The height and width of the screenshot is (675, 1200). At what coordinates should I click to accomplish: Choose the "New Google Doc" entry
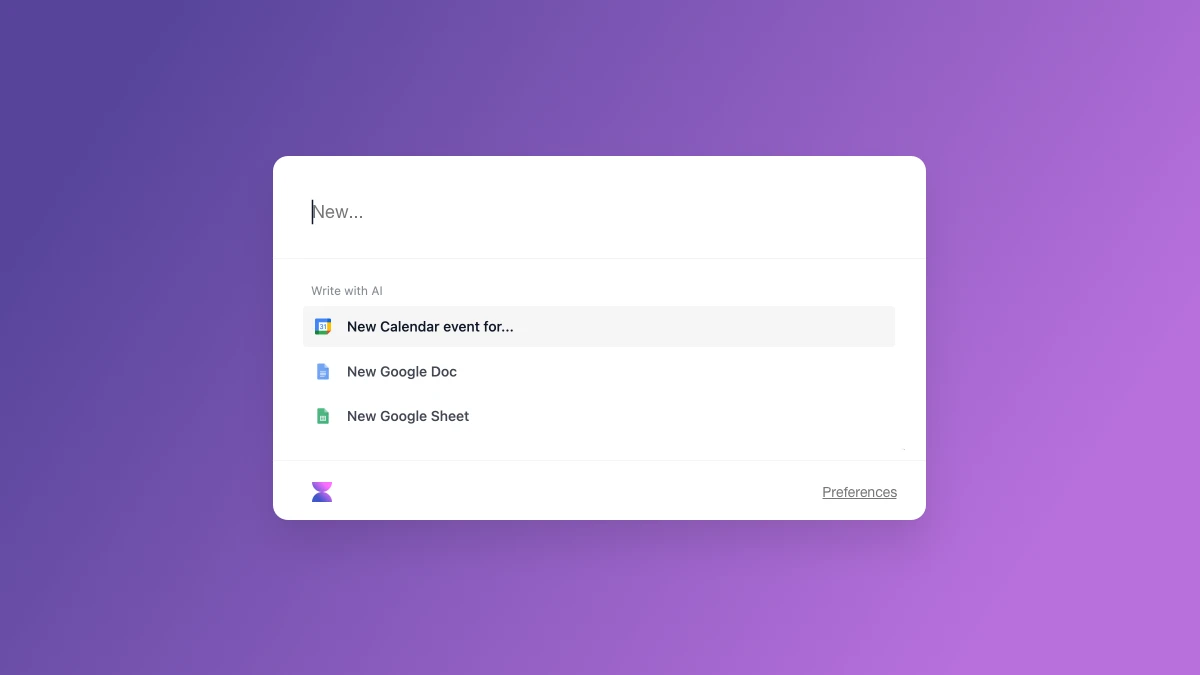(x=599, y=372)
